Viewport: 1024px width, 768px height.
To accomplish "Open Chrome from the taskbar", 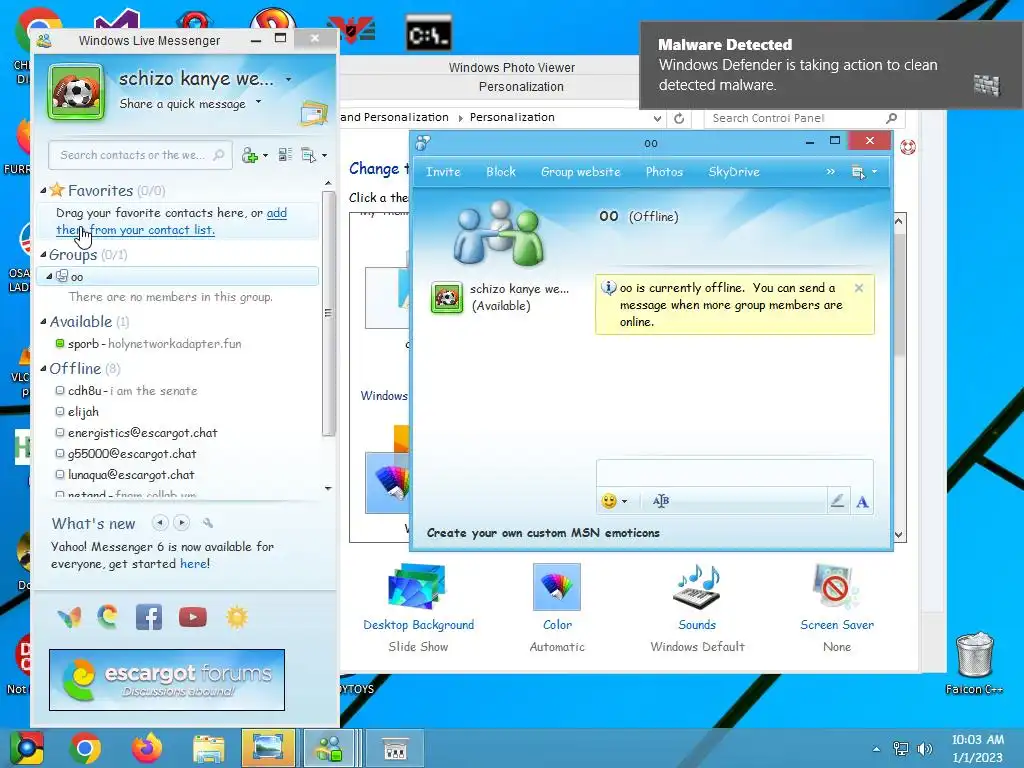I will 85,748.
